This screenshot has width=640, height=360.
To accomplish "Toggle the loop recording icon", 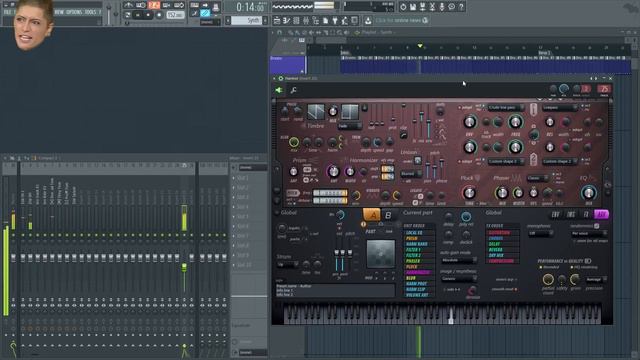I will point(179,5).
